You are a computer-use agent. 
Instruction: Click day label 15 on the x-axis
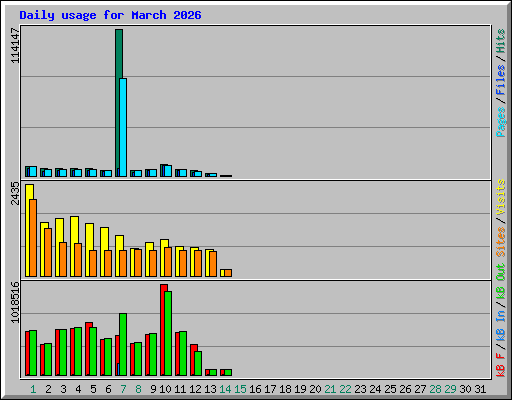coord(240,389)
